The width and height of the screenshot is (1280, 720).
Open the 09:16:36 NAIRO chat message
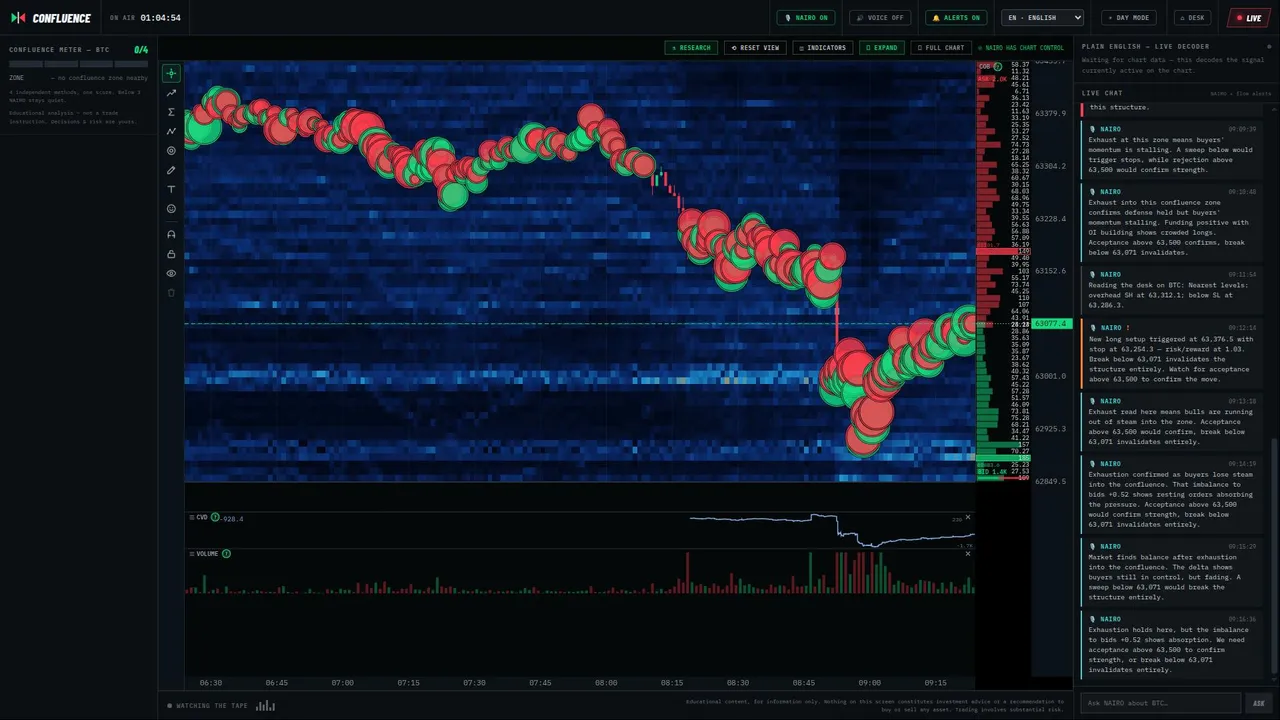1170,645
